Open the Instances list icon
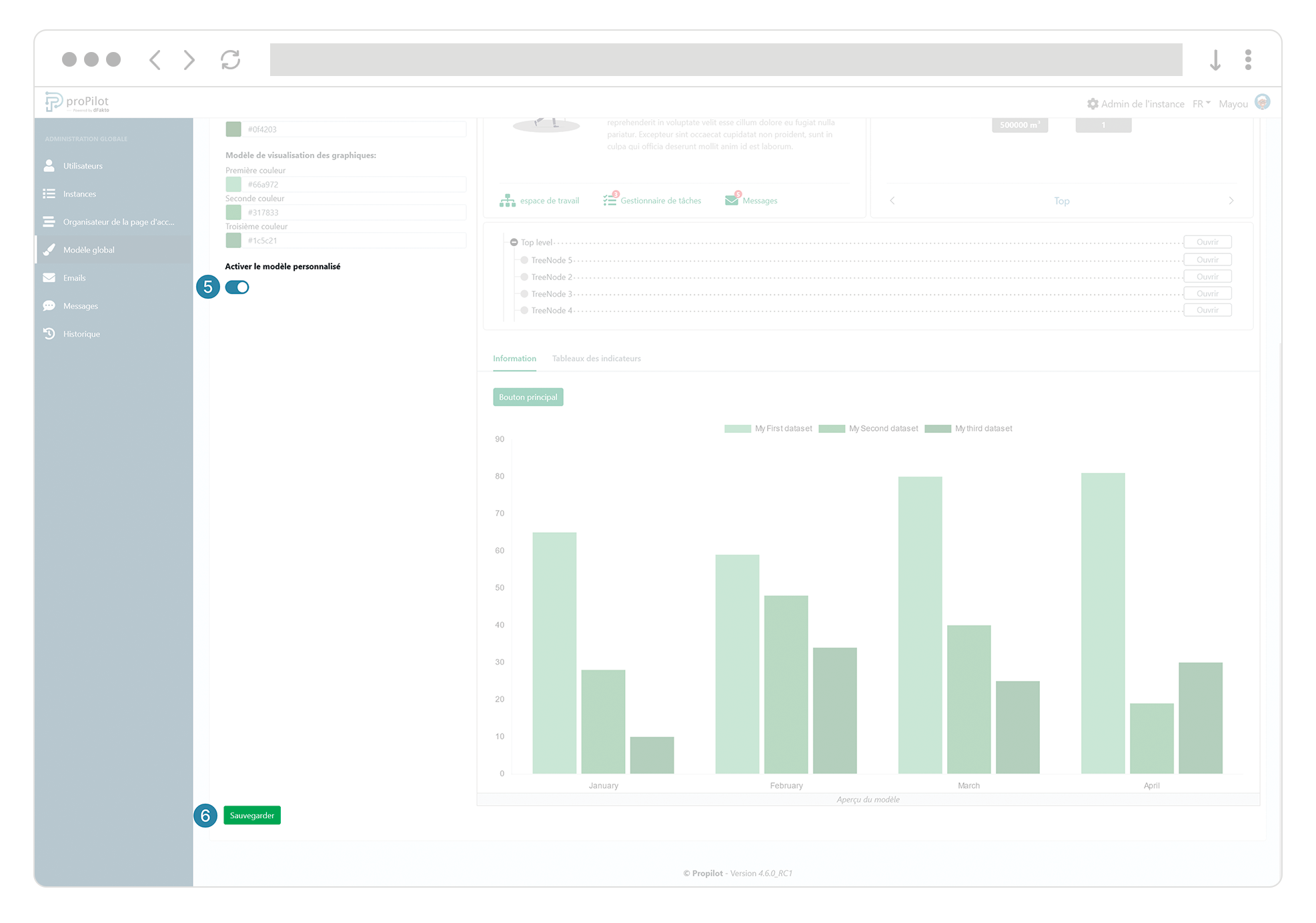Screen dimensions: 1316x923 coord(49,193)
